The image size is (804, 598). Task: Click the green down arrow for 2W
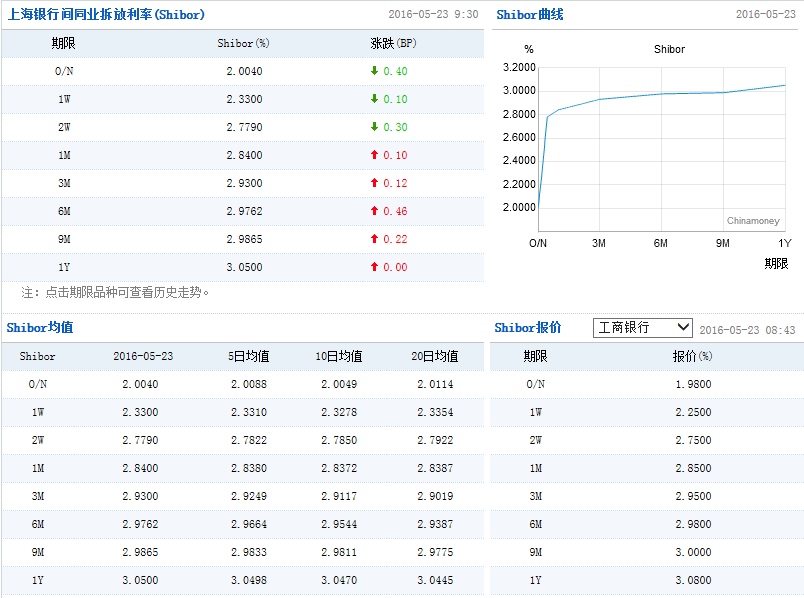[374, 127]
